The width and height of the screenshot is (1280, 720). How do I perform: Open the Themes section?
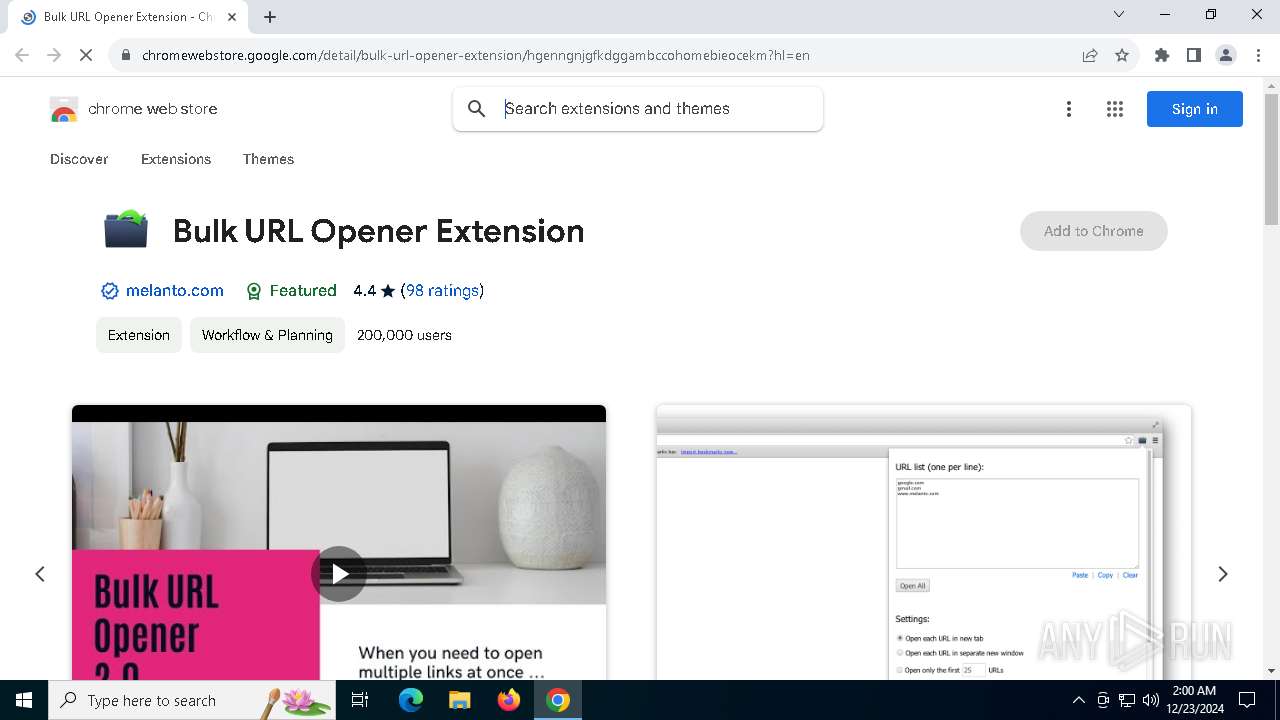pos(268,159)
